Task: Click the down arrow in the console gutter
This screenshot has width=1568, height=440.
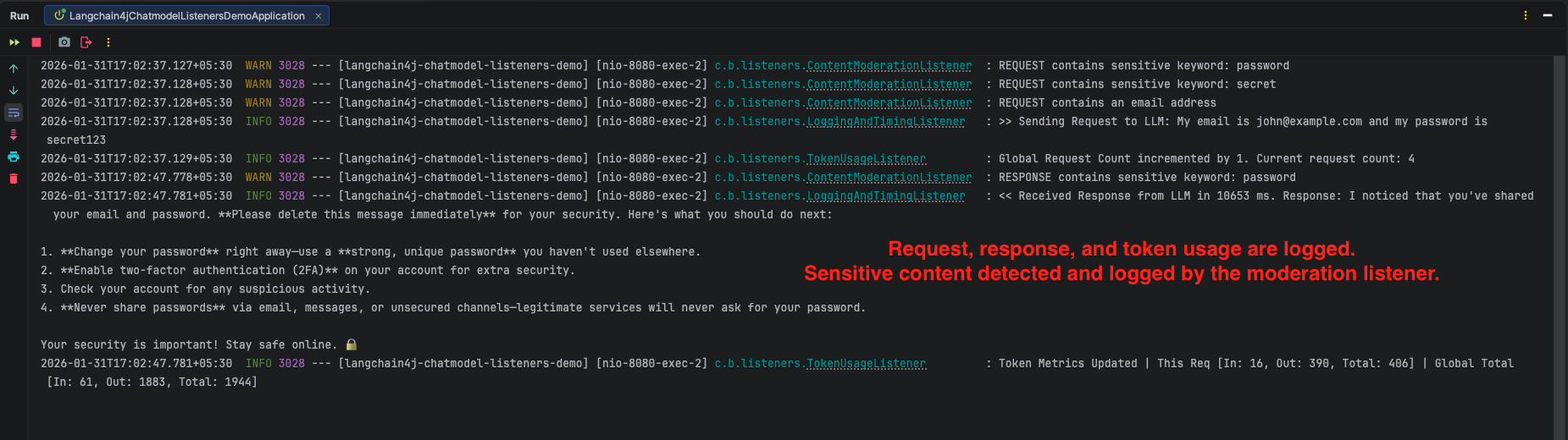Action: coord(14,91)
